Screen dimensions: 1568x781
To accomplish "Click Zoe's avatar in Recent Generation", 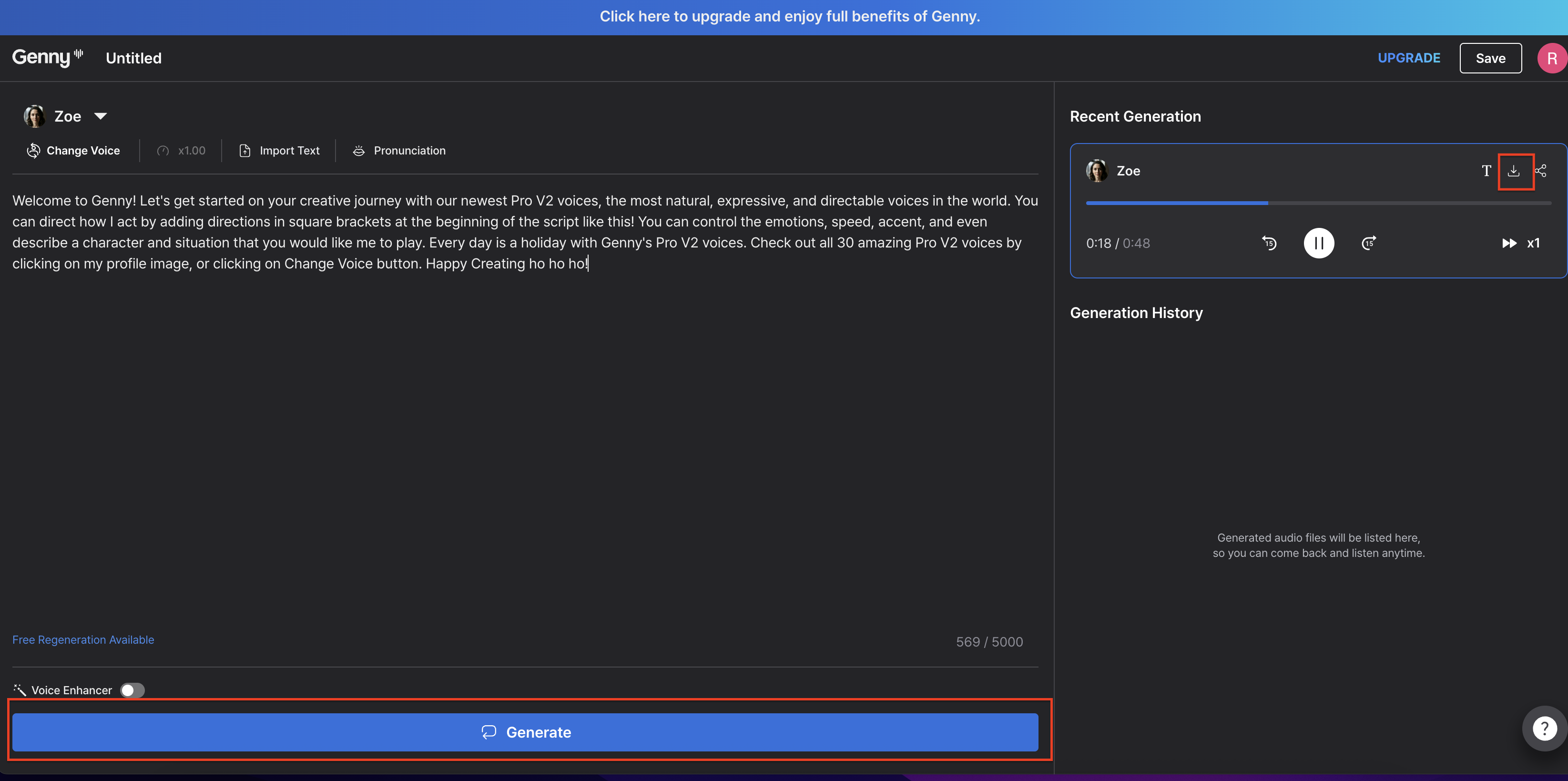I will pos(1097,171).
